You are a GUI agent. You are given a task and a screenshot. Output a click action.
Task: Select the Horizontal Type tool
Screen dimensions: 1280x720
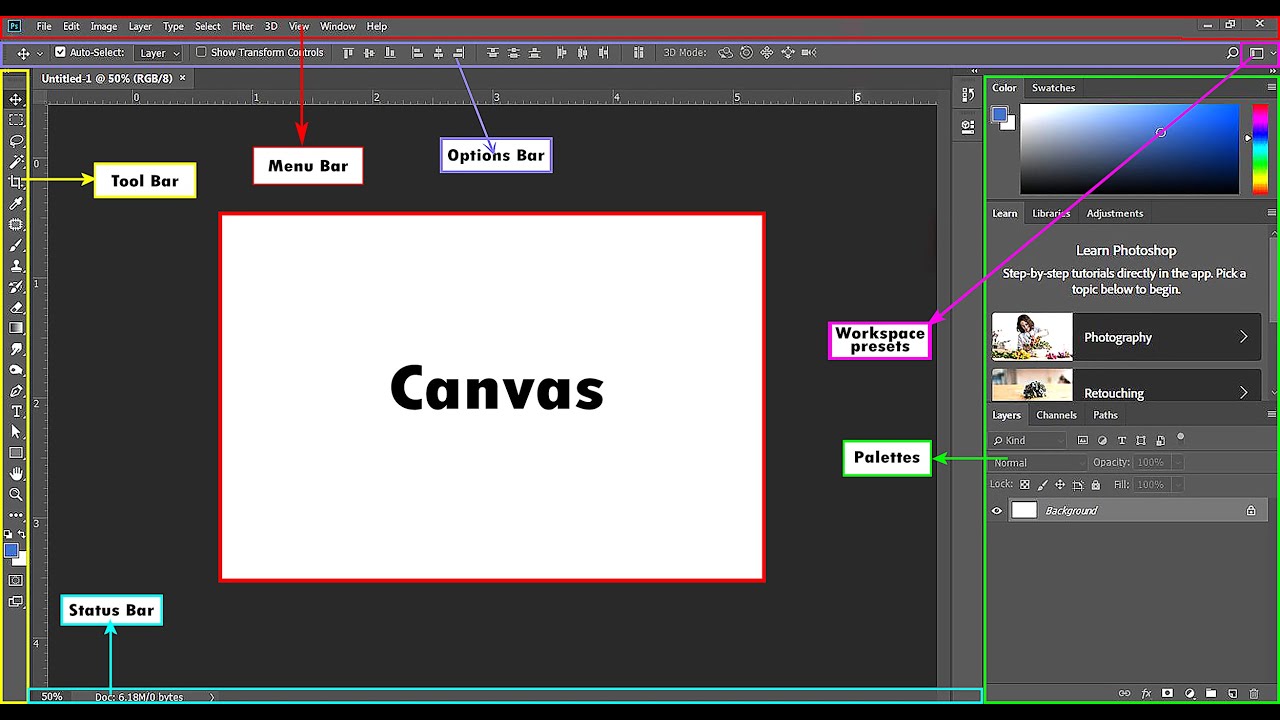pyautogui.click(x=16, y=411)
